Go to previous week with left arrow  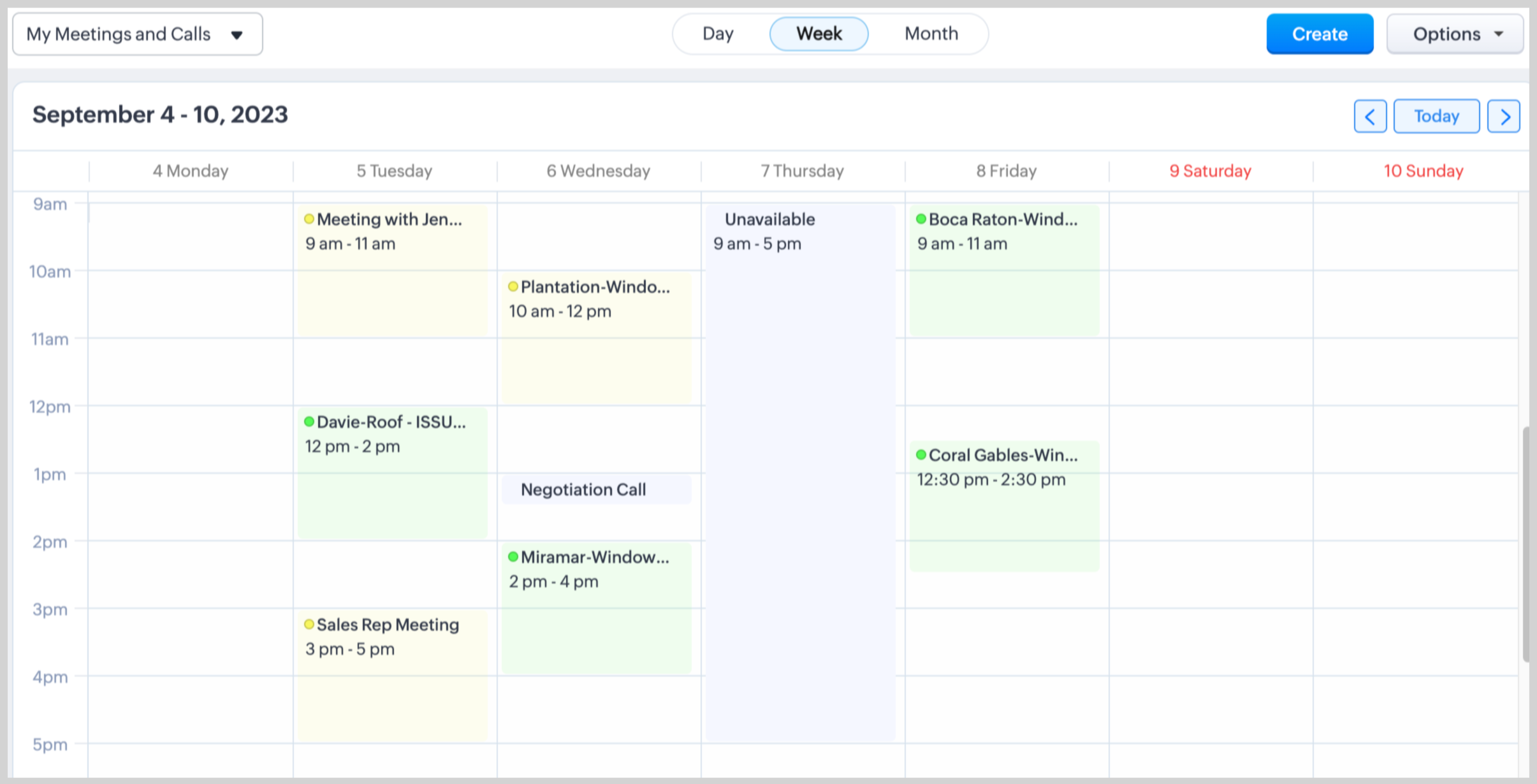pyautogui.click(x=1369, y=117)
